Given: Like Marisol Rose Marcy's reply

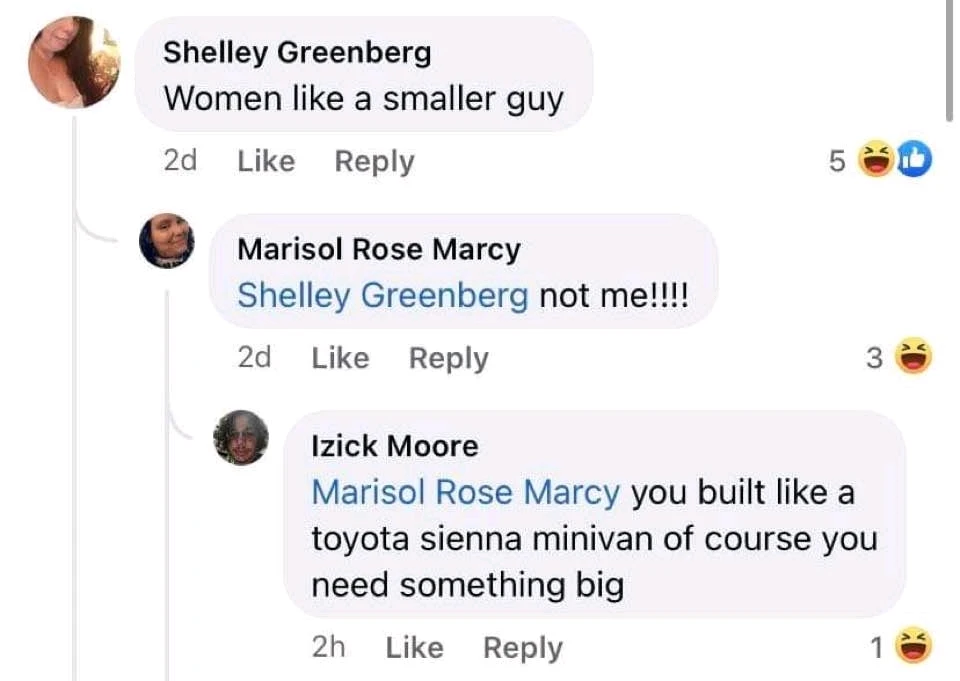Looking at the screenshot, I should tap(340, 358).
